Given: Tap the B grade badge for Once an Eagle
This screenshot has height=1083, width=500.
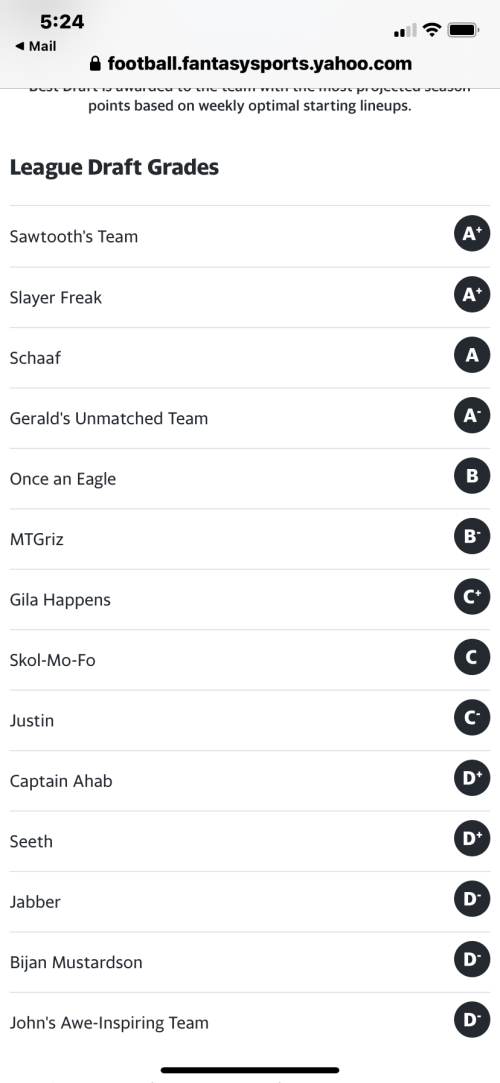Looking at the screenshot, I should (x=472, y=476).
